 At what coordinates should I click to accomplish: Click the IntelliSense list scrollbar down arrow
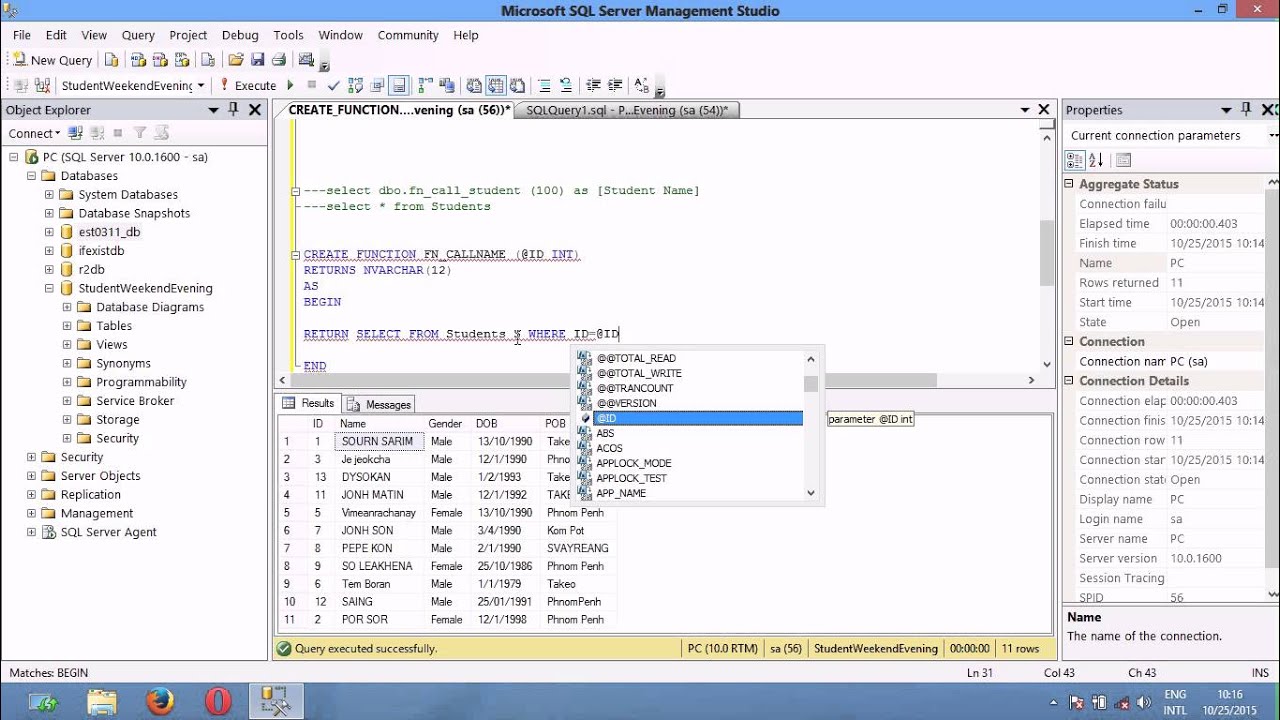(811, 492)
